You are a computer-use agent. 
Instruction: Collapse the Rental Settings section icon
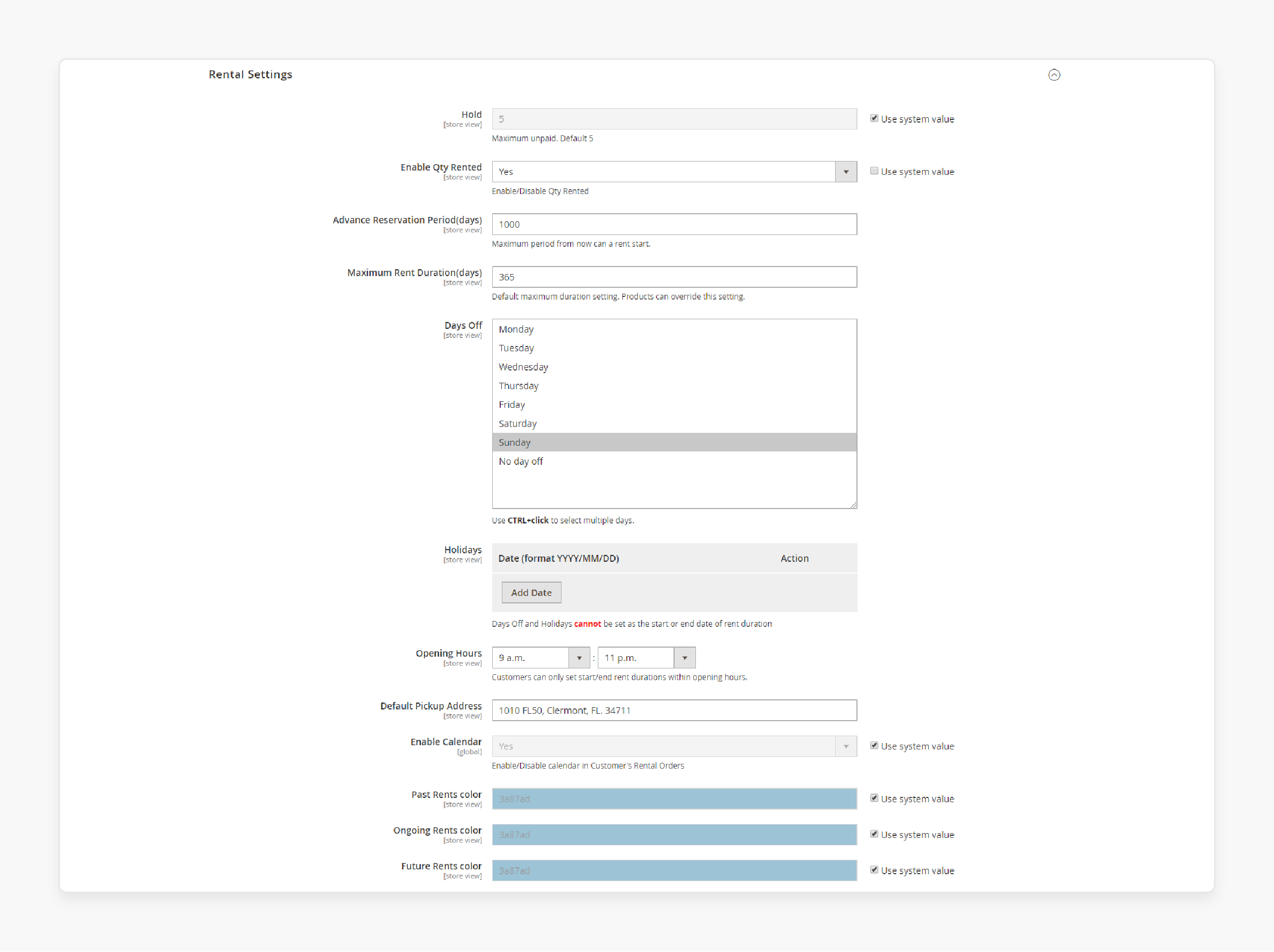[x=1053, y=75]
